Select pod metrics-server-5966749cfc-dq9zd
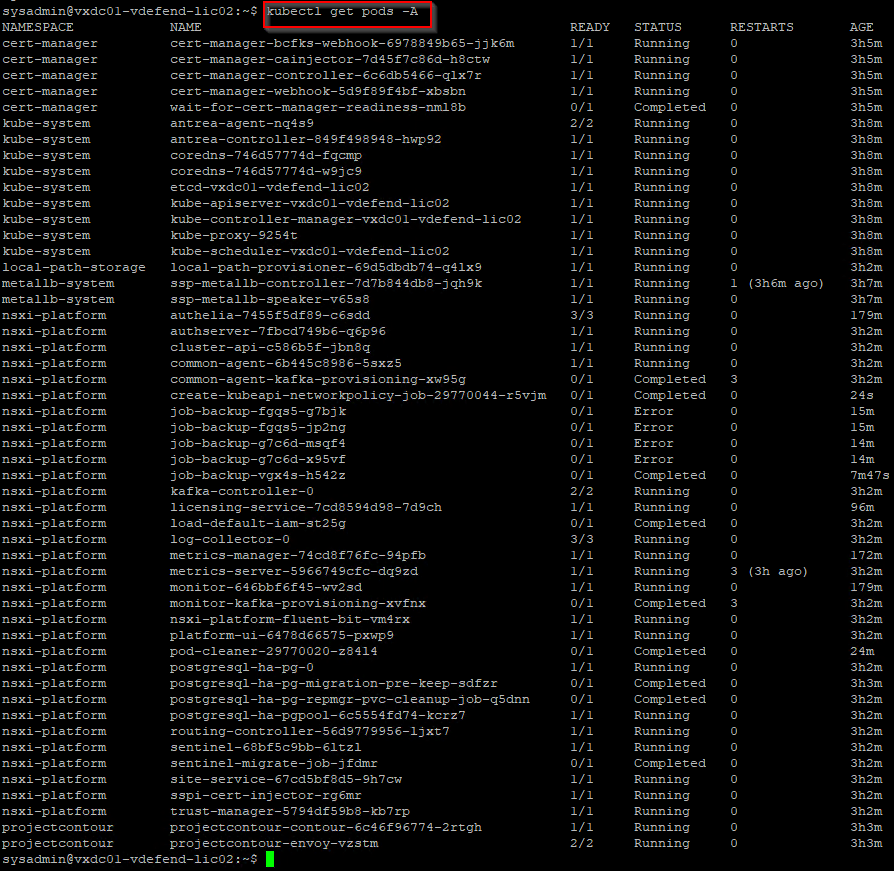The width and height of the screenshot is (894, 871). coord(294,571)
